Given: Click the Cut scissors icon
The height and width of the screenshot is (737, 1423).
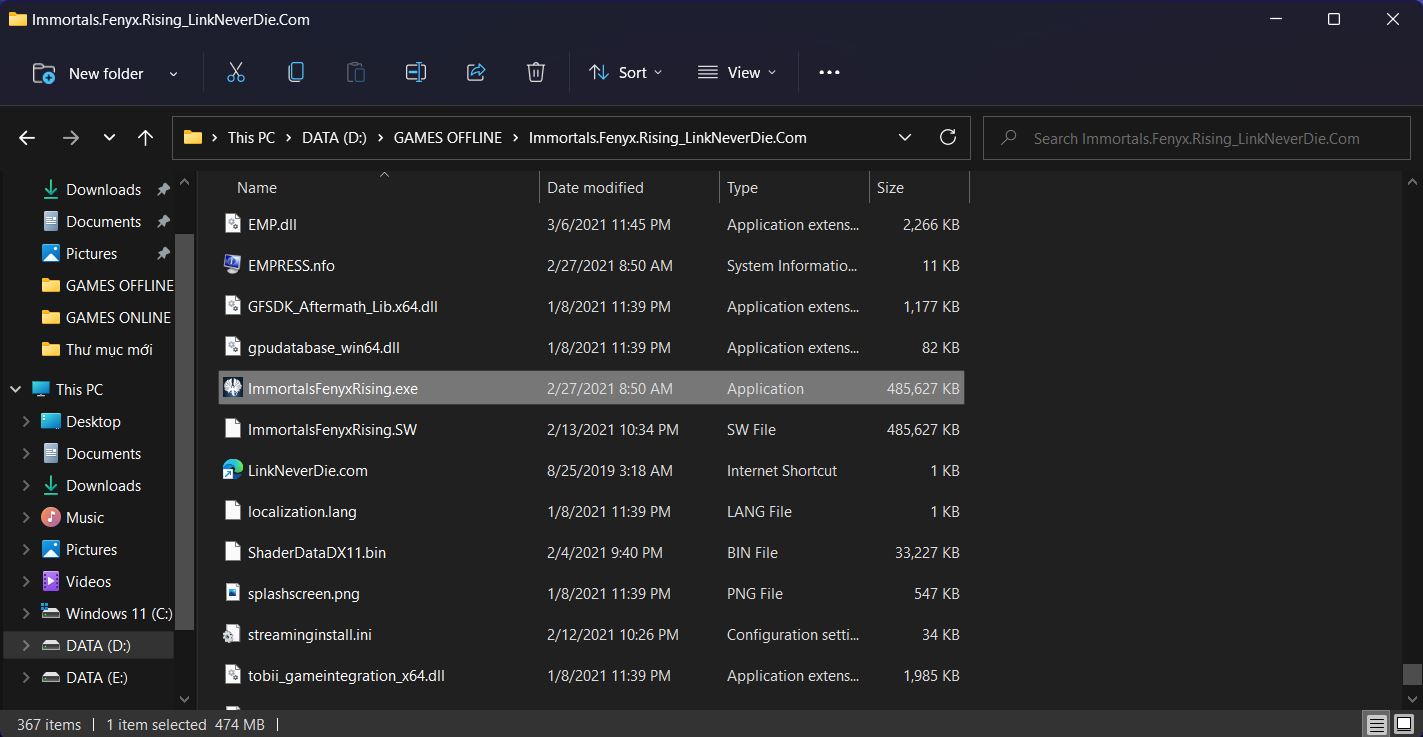Looking at the screenshot, I should [x=236, y=72].
